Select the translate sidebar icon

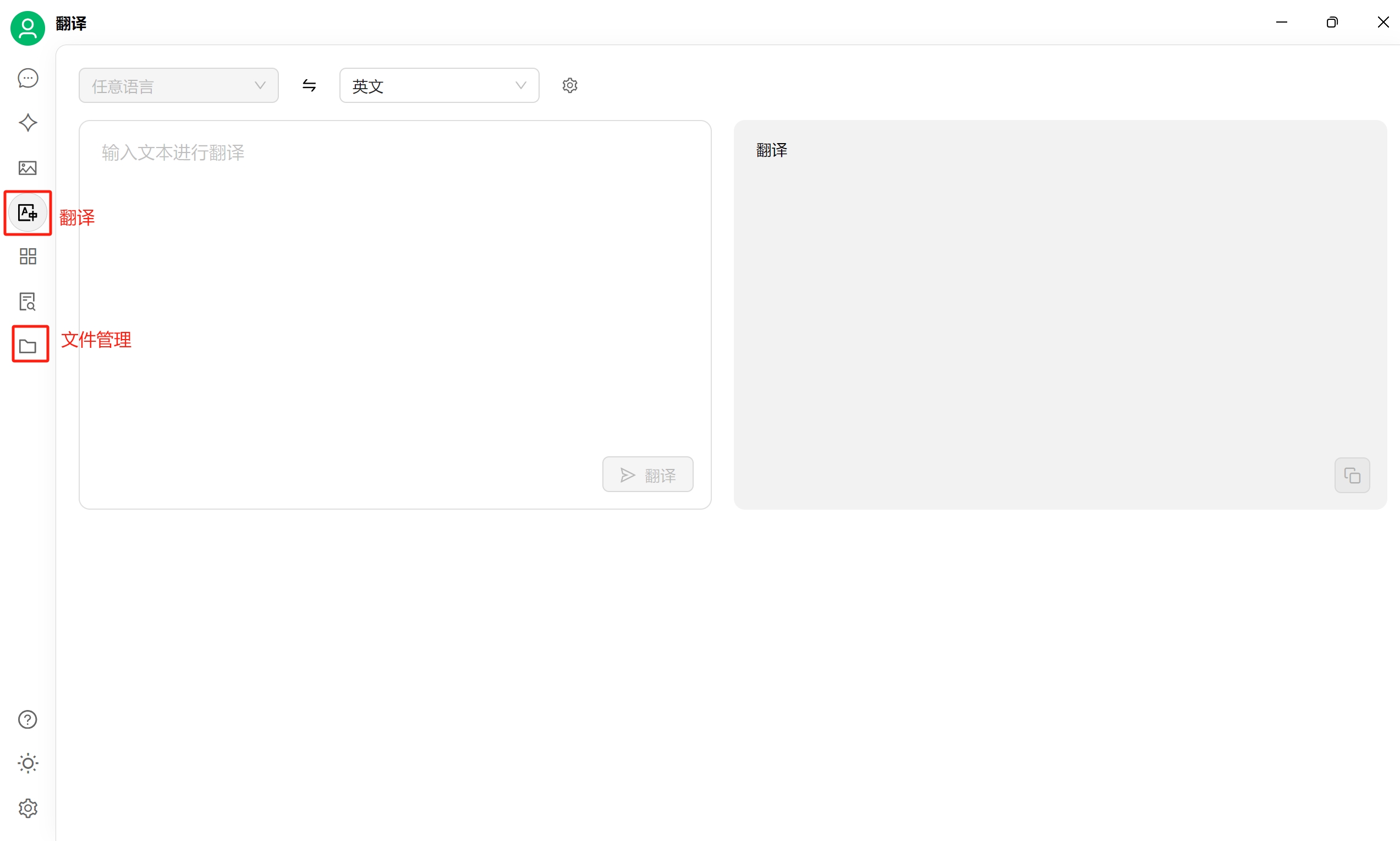[x=28, y=212]
